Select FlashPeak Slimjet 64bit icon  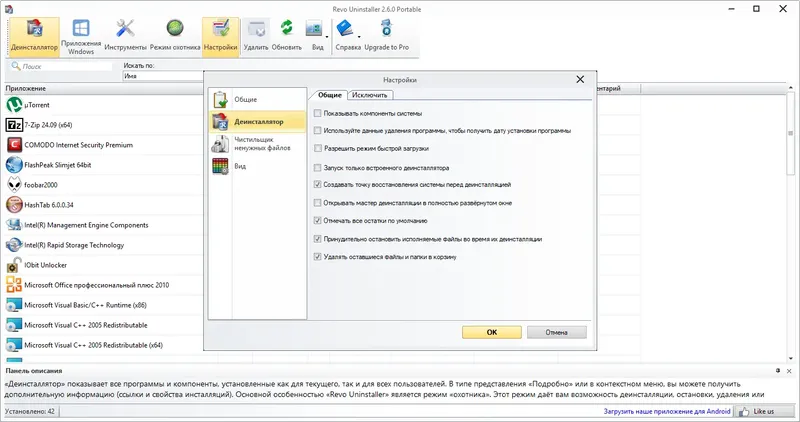point(14,165)
